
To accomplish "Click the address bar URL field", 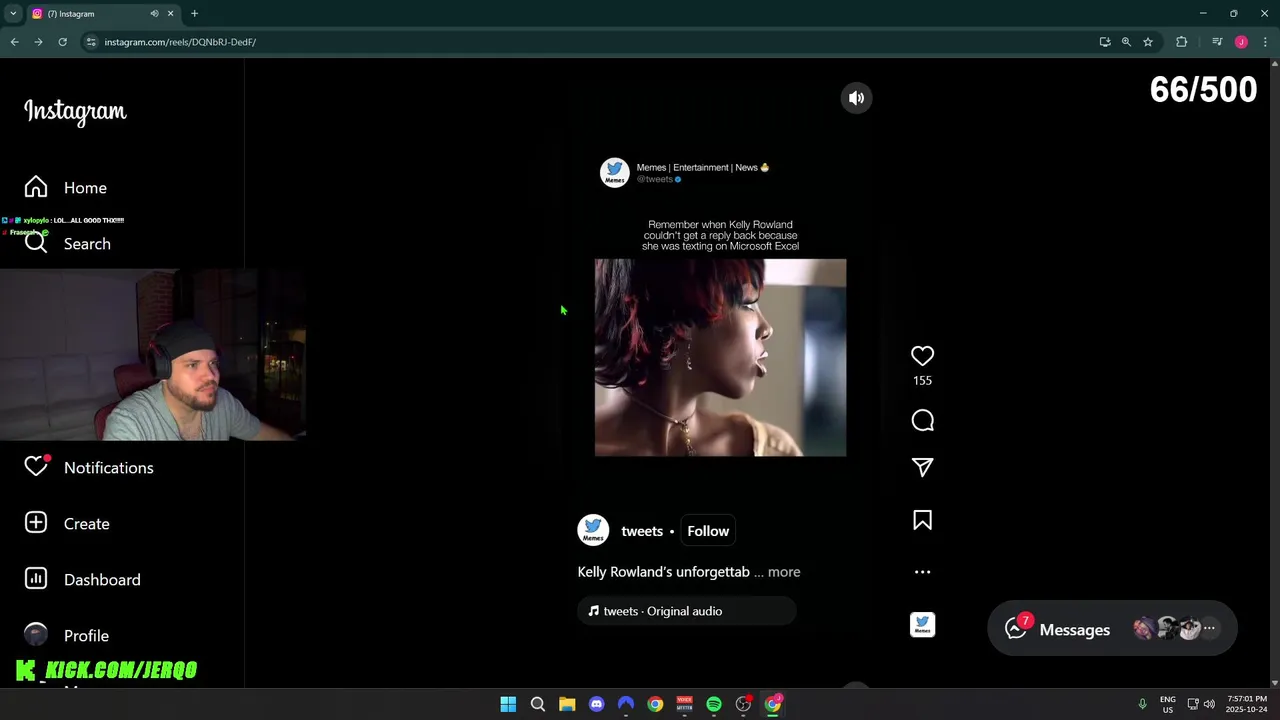I will pyautogui.click(x=590, y=42).
